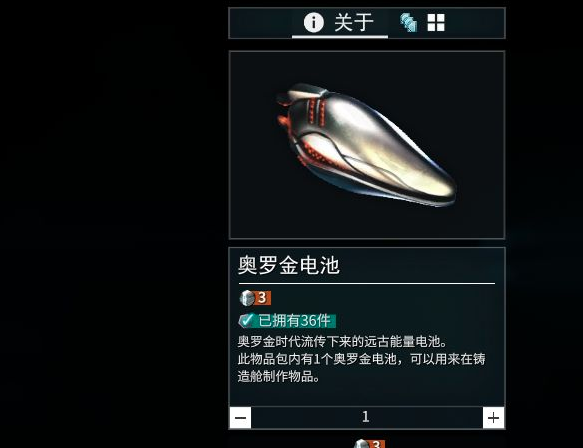Click the 奥罗金电池 item title

pyautogui.click(x=289, y=265)
